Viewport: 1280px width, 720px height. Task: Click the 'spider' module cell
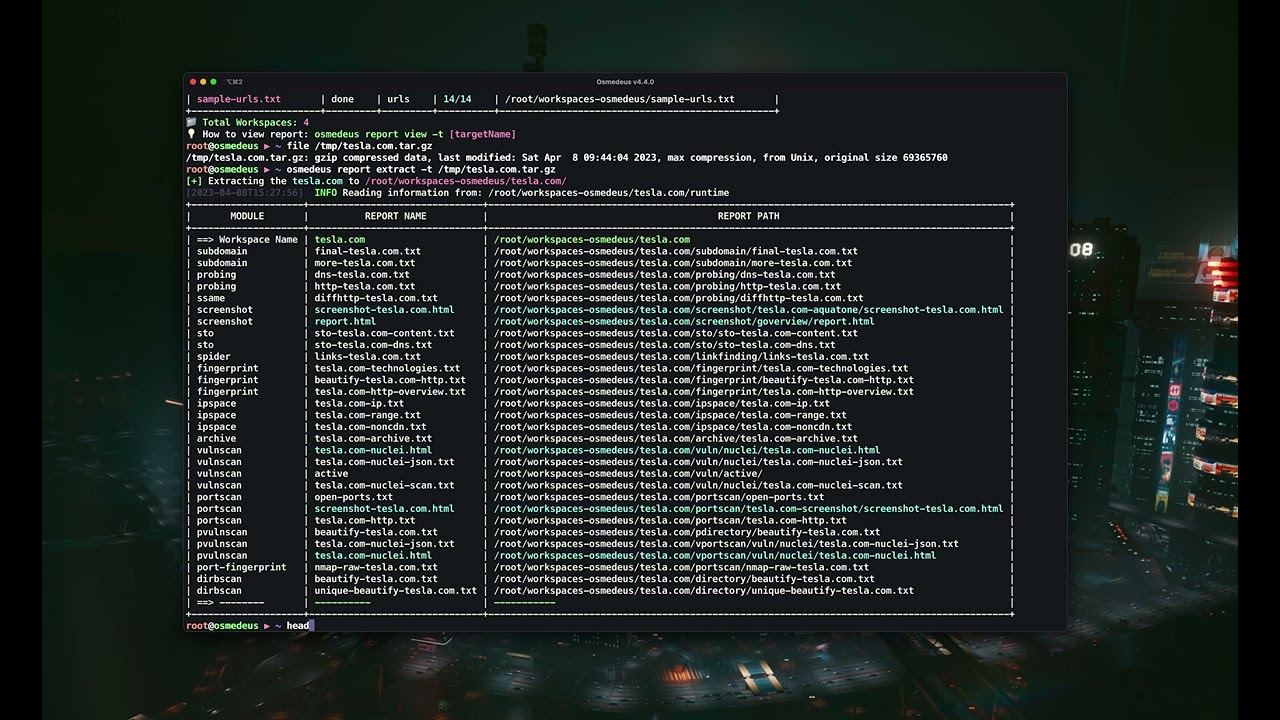pos(214,357)
